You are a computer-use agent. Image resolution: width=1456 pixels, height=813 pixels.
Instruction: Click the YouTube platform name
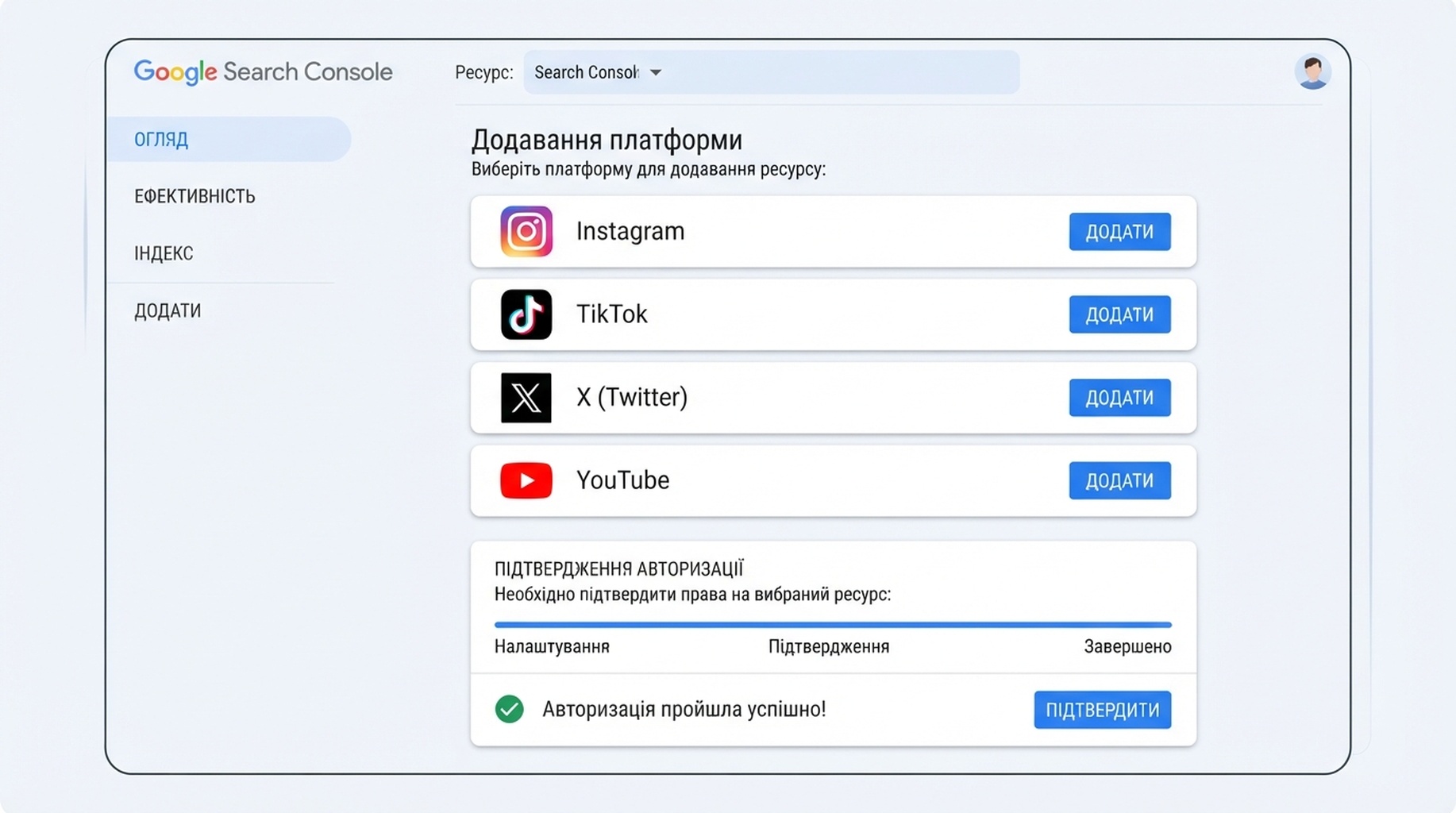click(x=623, y=480)
